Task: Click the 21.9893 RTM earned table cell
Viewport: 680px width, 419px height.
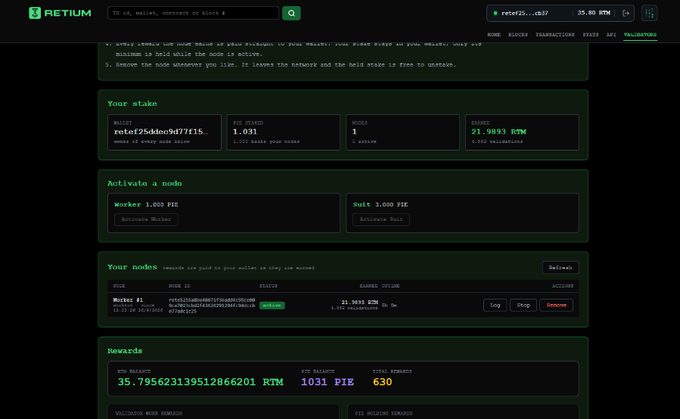Action: point(360,302)
